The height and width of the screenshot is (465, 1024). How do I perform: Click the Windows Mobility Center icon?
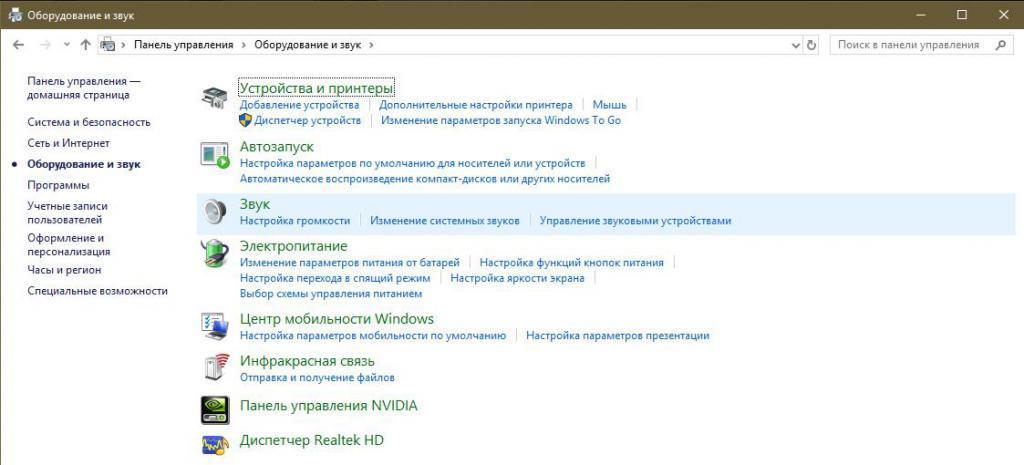(x=215, y=326)
